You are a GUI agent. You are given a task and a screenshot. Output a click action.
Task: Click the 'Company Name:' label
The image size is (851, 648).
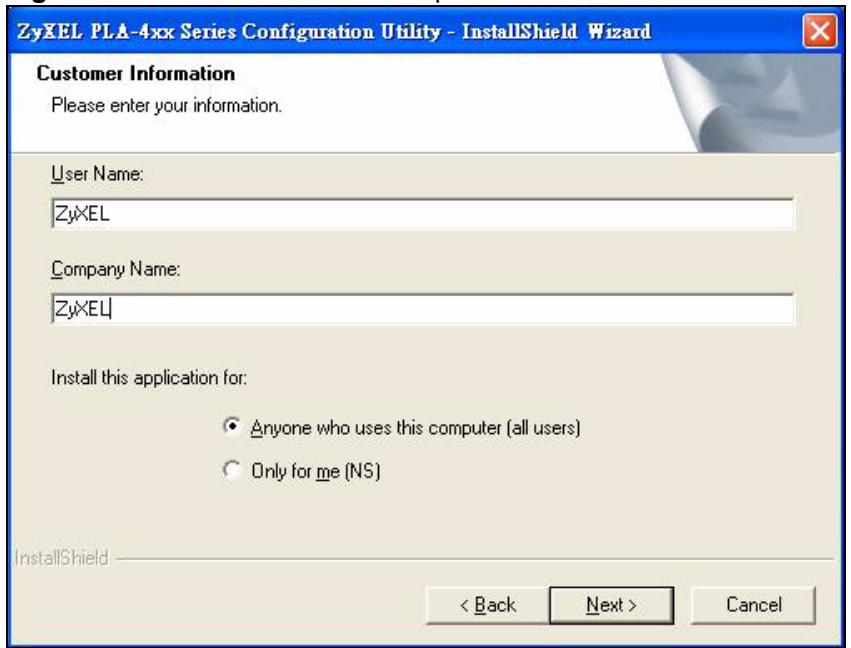pos(116,269)
